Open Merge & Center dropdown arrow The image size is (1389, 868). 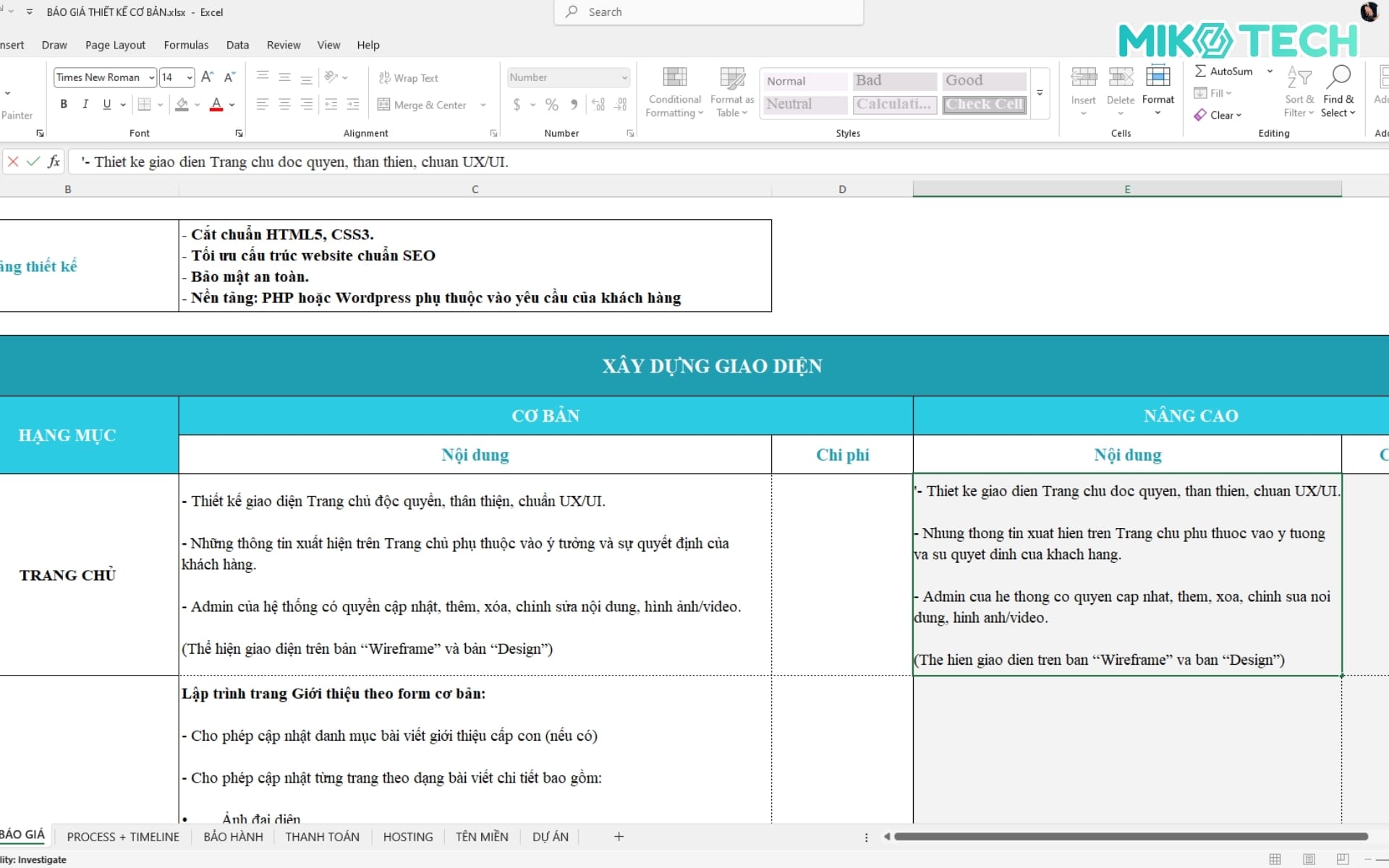483,105
